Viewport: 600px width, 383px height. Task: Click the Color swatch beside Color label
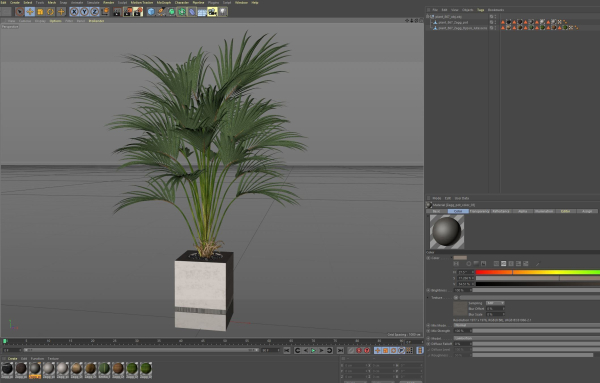460,258
